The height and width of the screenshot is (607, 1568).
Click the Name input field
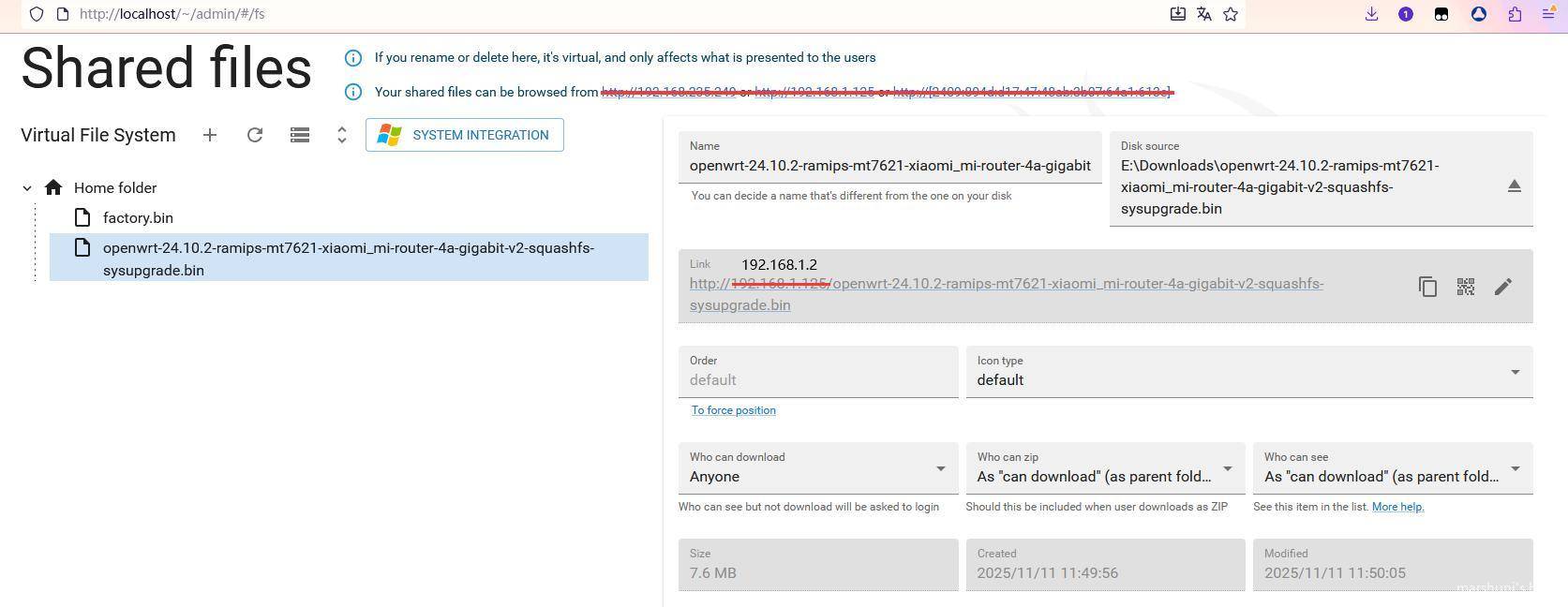click(889, 166)
